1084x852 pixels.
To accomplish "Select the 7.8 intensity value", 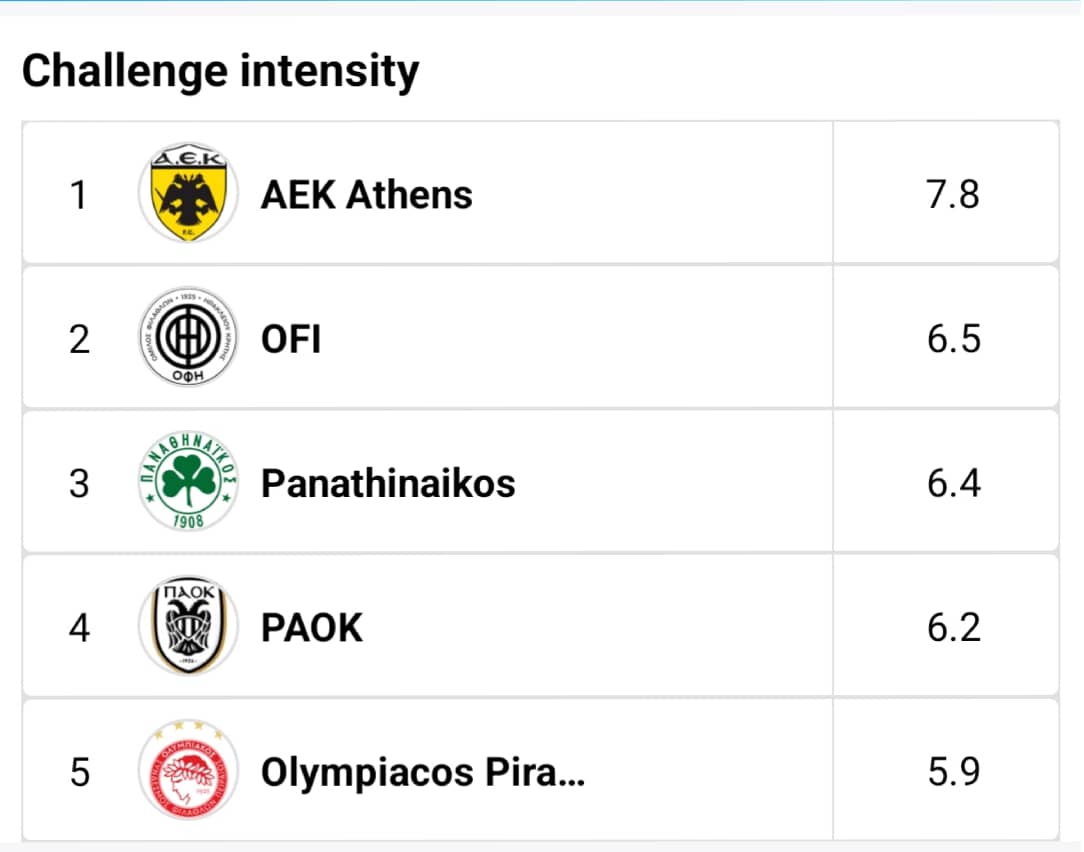I will pyautogui.click(x=953, y=194).
